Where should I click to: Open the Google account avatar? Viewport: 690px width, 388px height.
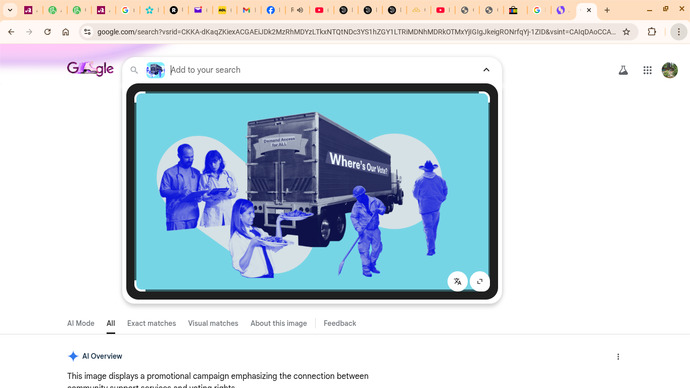(670, 70)
